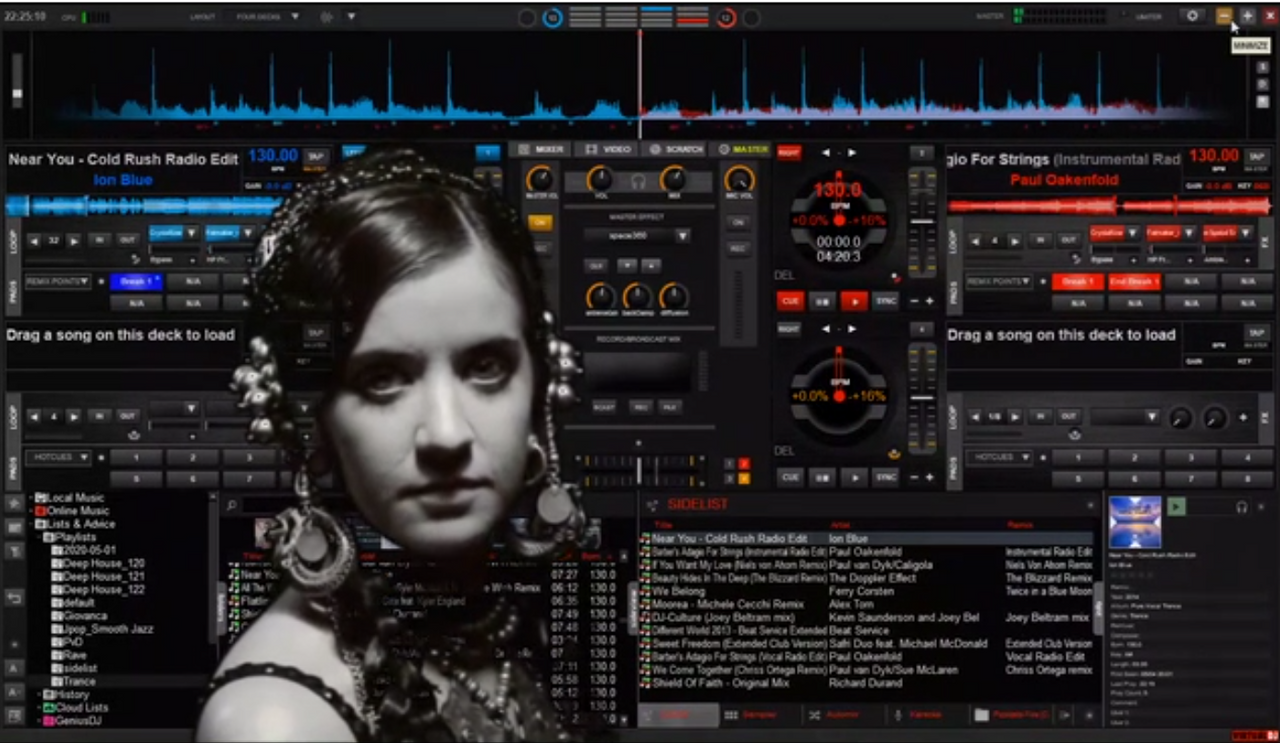1280x743 pixels.
Task: Start playback on deck 4
Action: [x=853, y=477]
